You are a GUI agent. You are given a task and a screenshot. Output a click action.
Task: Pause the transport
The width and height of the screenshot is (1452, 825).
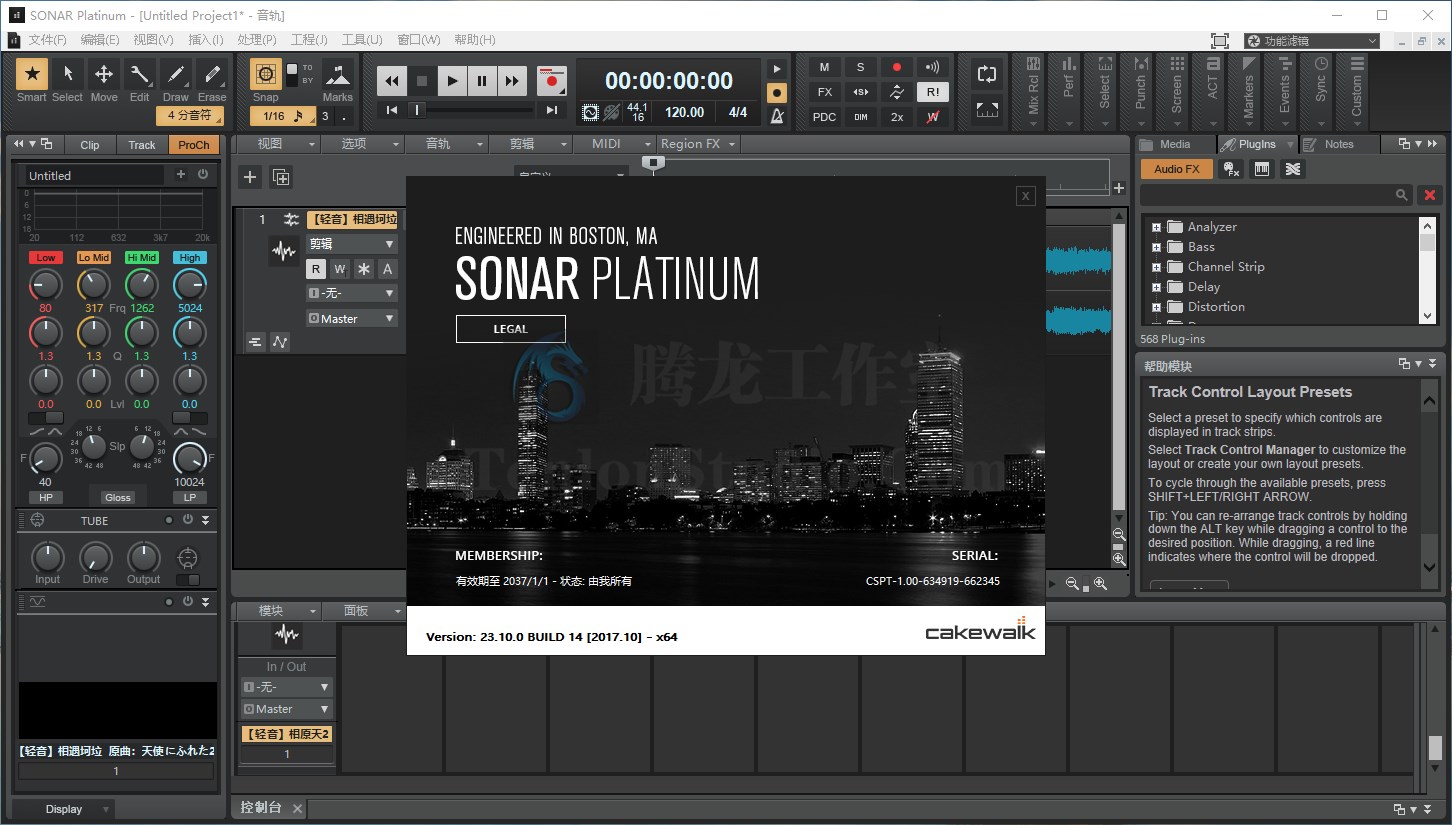(482, 81)
